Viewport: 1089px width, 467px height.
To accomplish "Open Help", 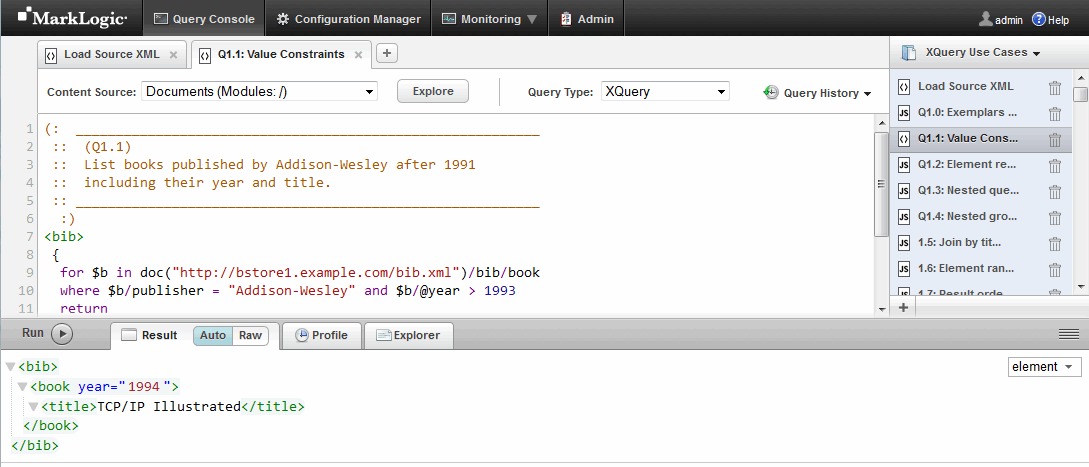I will pyautogui.click(x=1050, y=19).
